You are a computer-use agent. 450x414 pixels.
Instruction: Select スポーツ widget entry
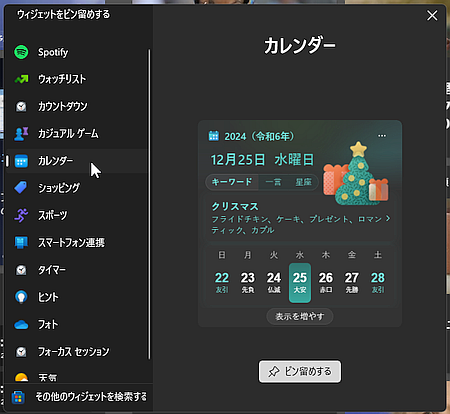click(x=77, y=215)
